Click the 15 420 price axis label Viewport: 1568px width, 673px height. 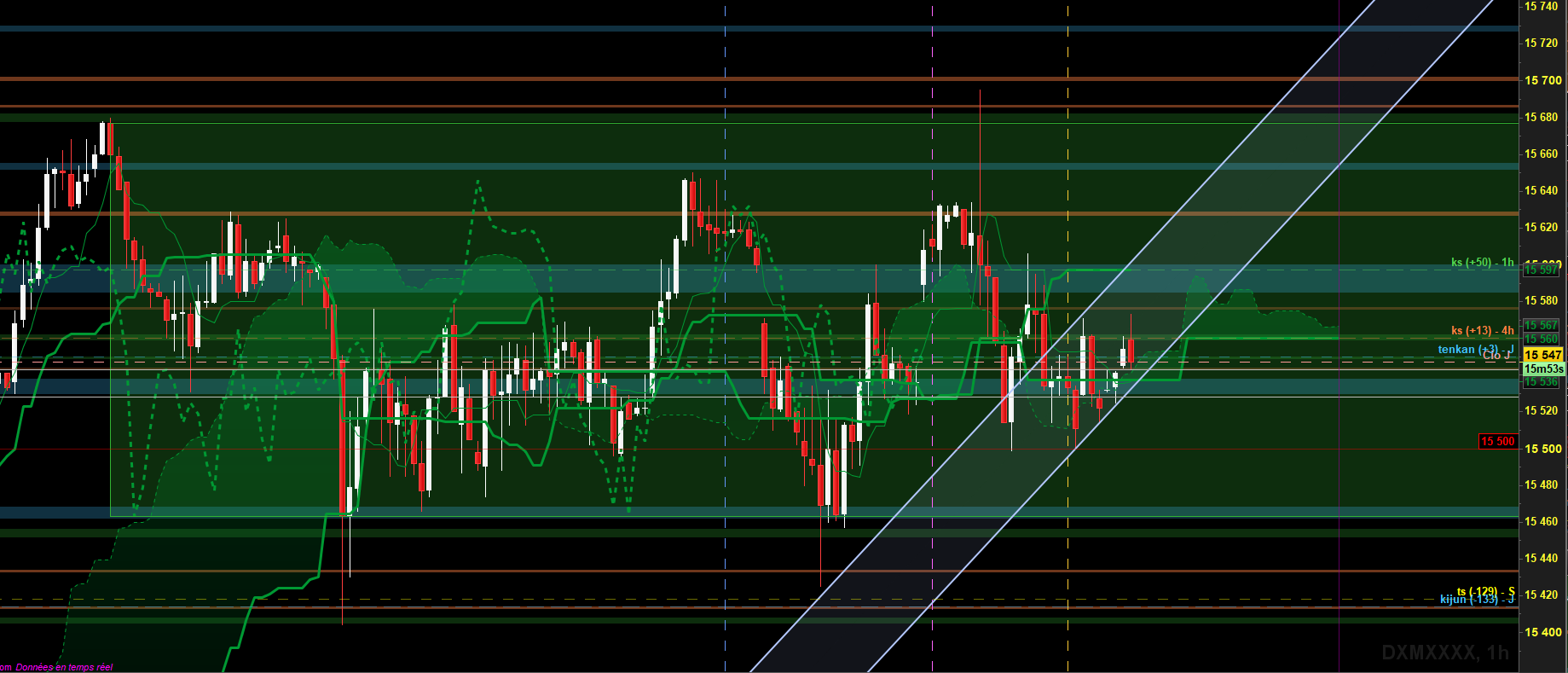pyautogui.click(x=1542, y=595)
